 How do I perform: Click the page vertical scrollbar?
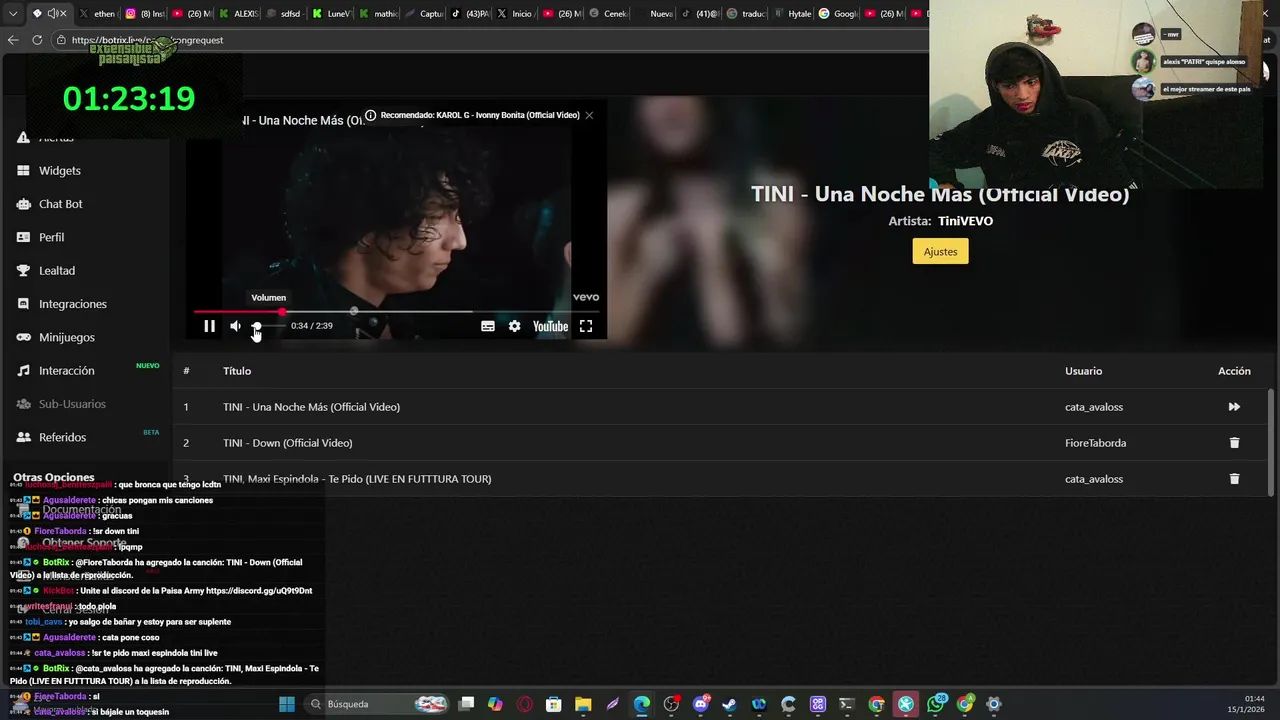[x=1271, y=440]
